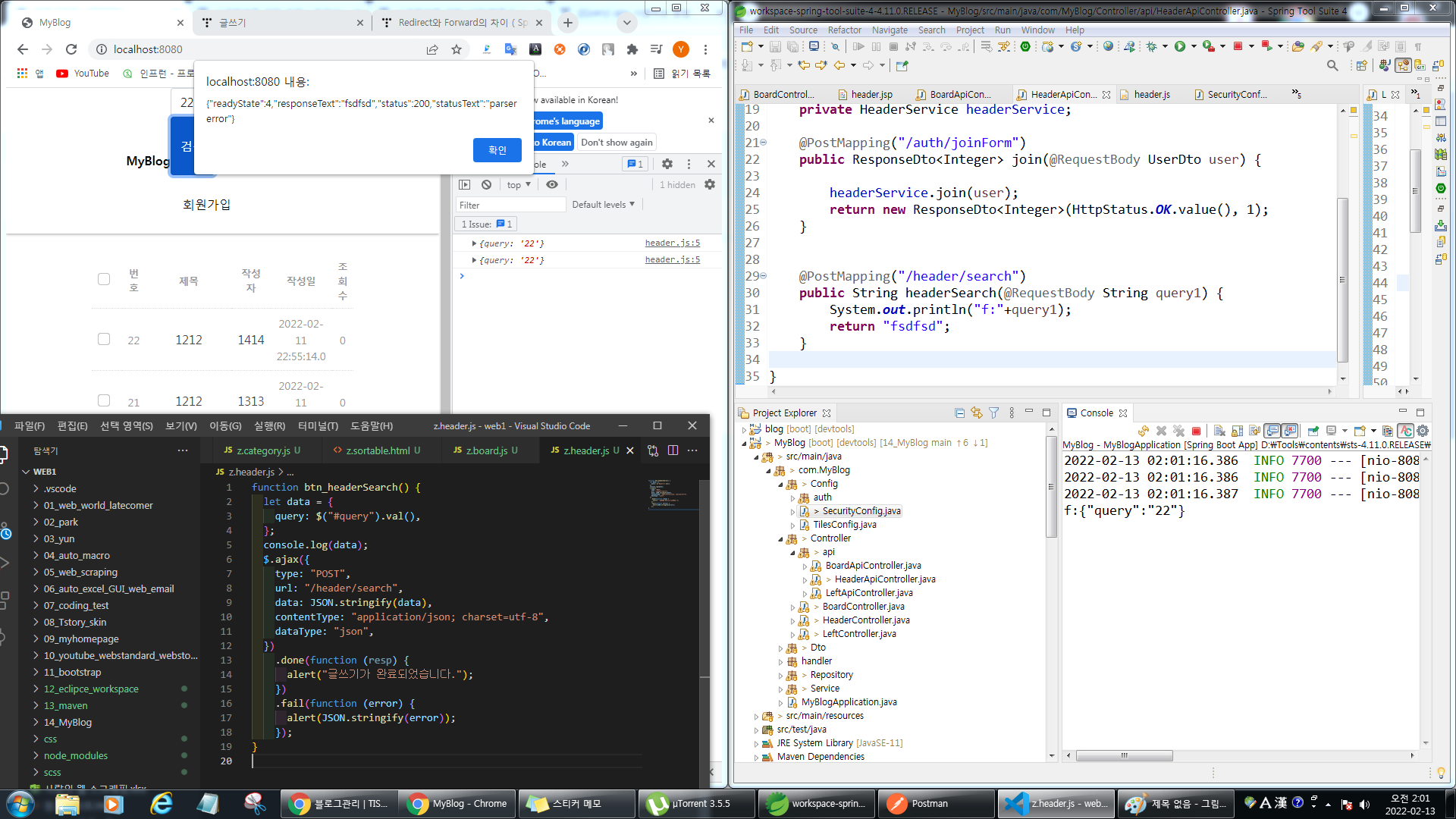This screenshot has width=1456, height=819.
Task: Click the Chrome page reload icon
Action: pyautogui.click(x=71, y=49)
